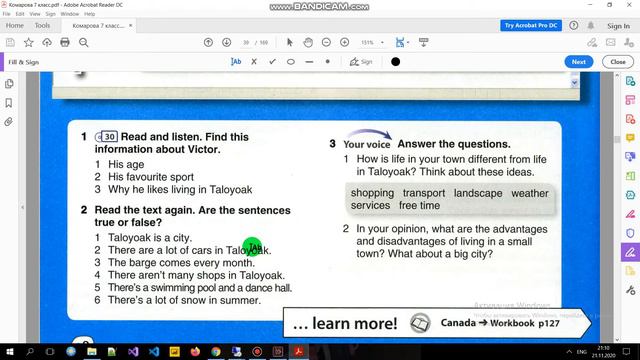Open the Window menu
The height and width of the screenshot is (360, 640).
coord(70,14)
